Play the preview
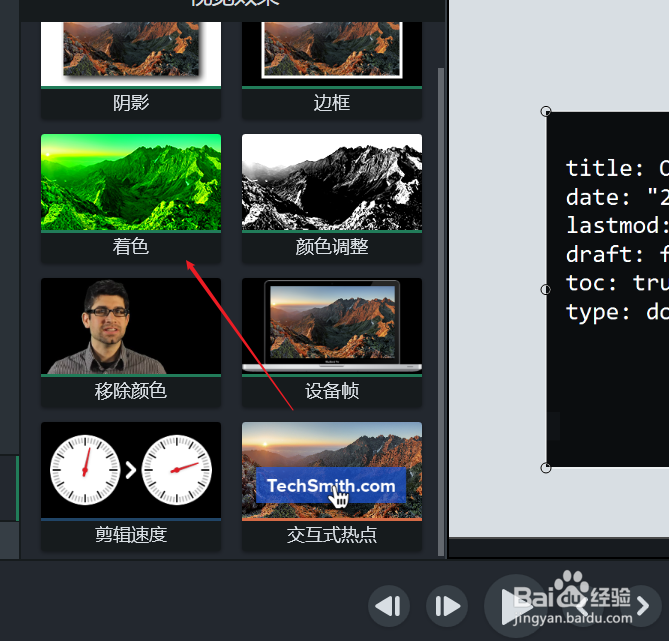This screenshot has height=641, width=669. pos(515,606)
